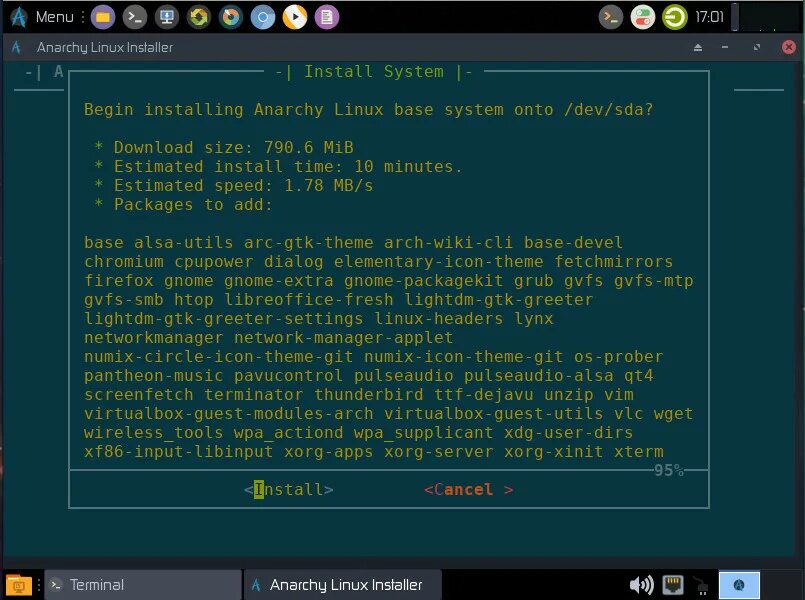This screenshot has height=600, width=805.
Task: Click the 'Anarchy Linux Installer' window title text
Action: [x=105, y=47]
